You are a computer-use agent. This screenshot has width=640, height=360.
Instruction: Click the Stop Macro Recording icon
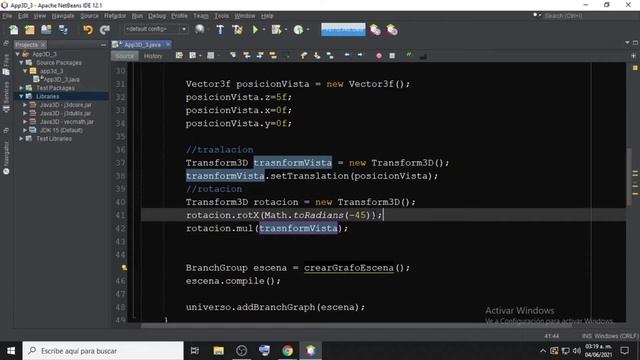click(x=392, y=56)
